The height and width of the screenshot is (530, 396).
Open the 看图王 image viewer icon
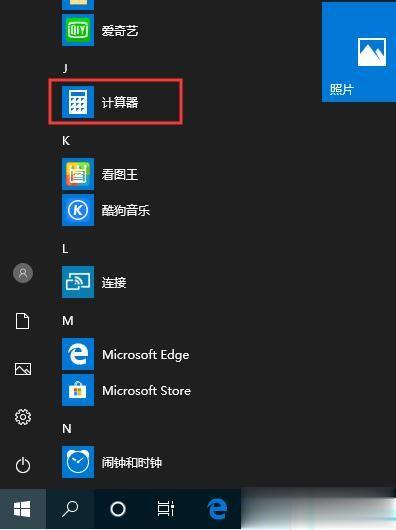[78, 174]
